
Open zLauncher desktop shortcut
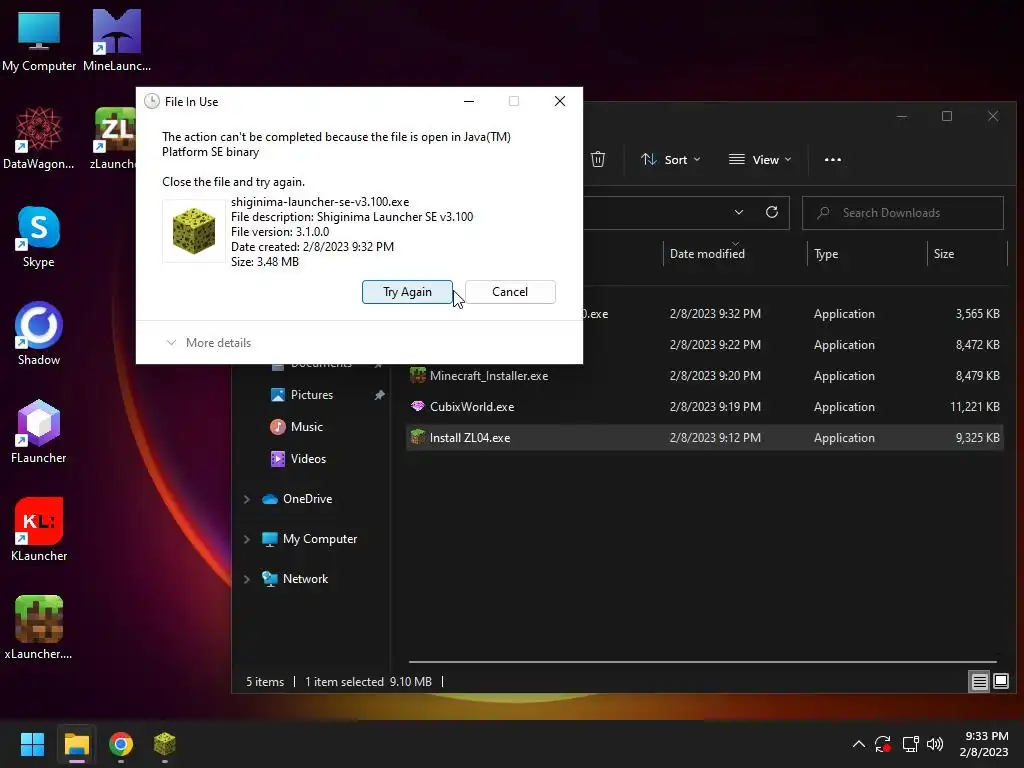112,138
